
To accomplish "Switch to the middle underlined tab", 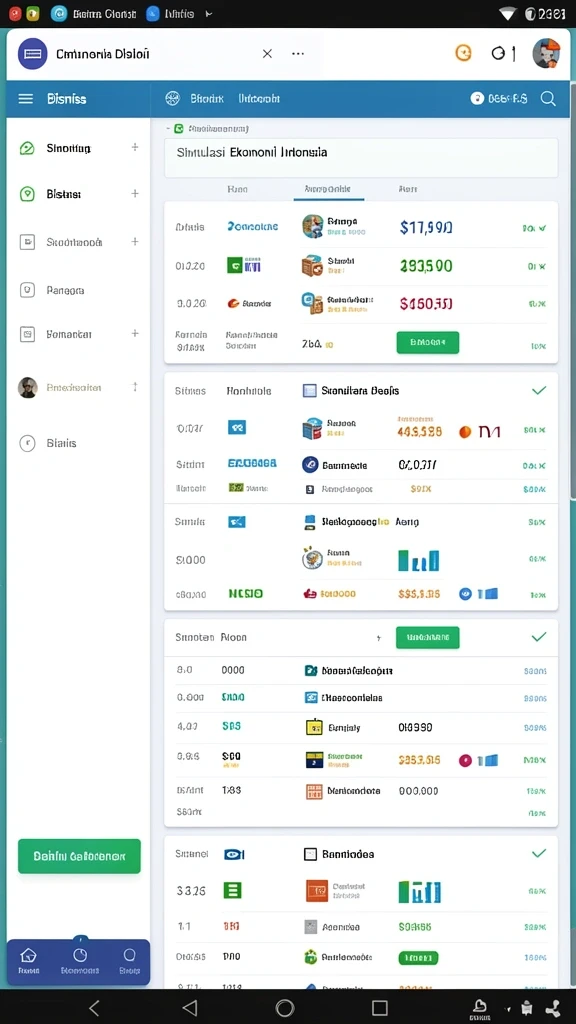I will [328, 189].
